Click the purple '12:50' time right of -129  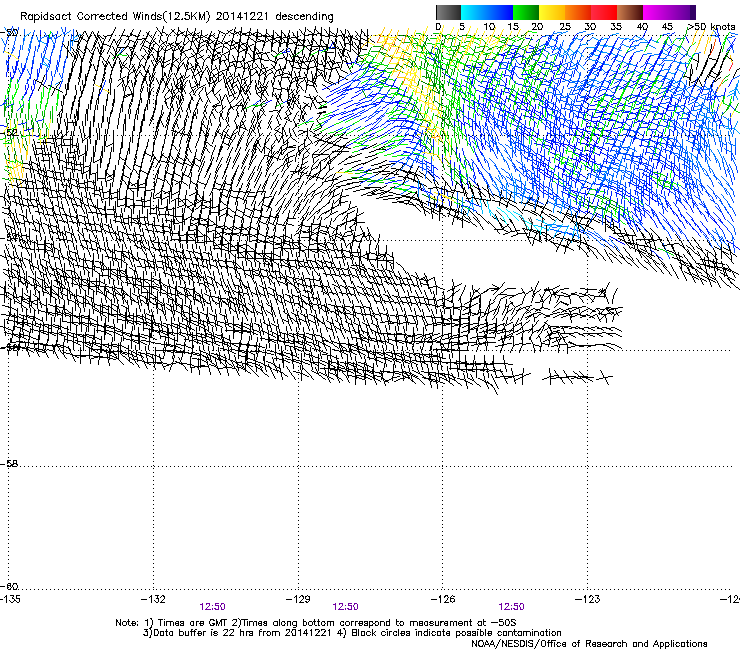[345, 607]
